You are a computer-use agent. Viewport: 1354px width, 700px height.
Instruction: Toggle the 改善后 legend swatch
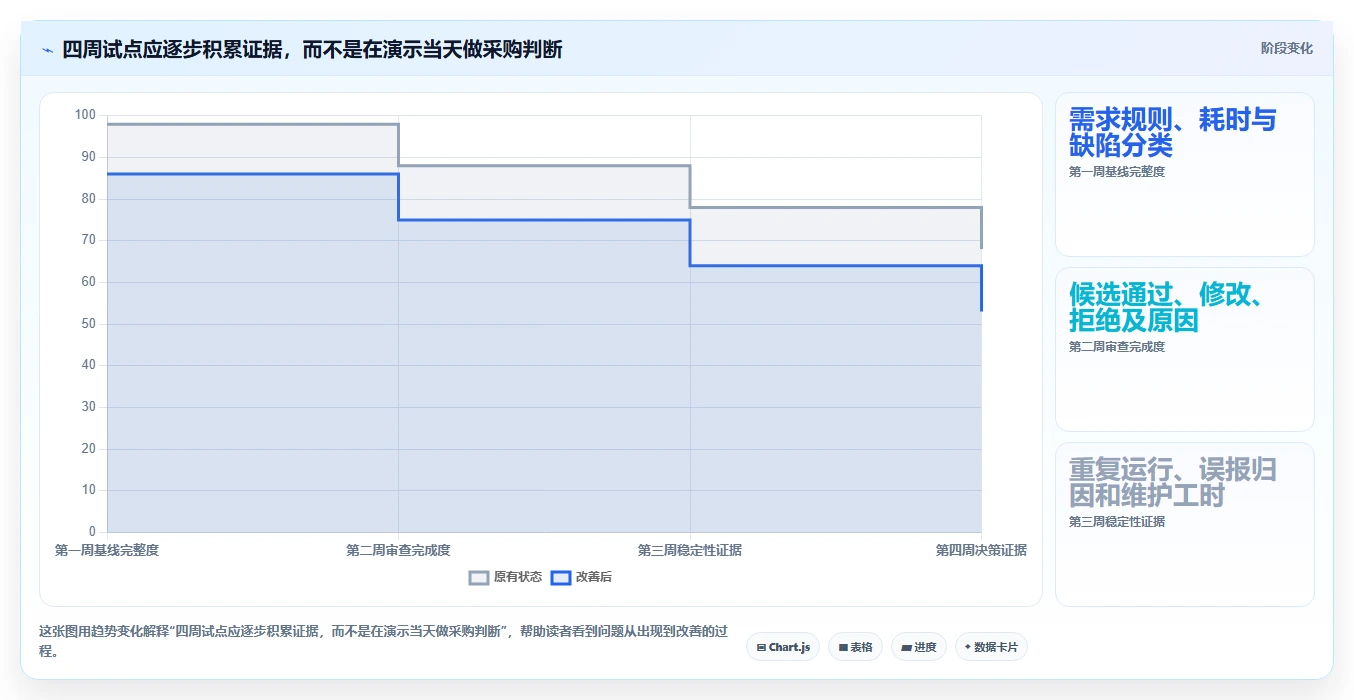(x=561, y=577)
